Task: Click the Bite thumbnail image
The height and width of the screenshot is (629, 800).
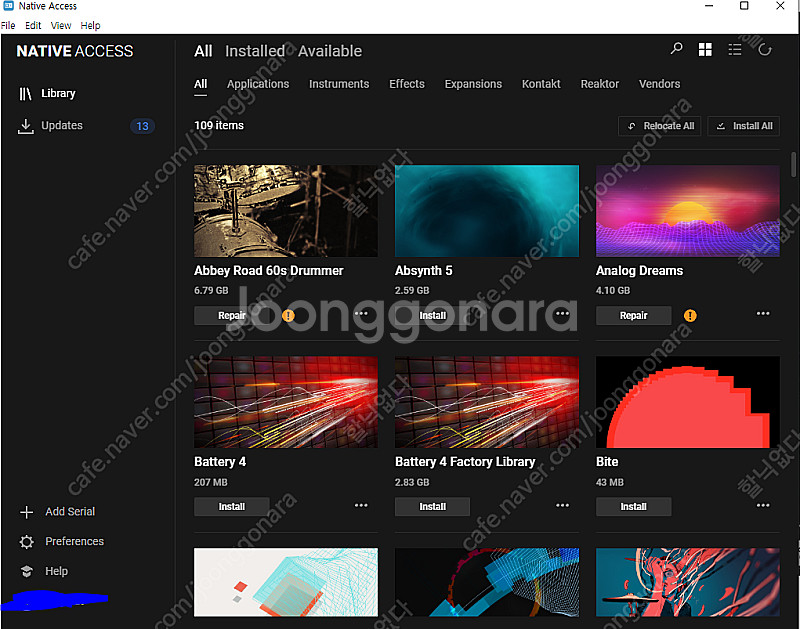Action: point(688,402)
